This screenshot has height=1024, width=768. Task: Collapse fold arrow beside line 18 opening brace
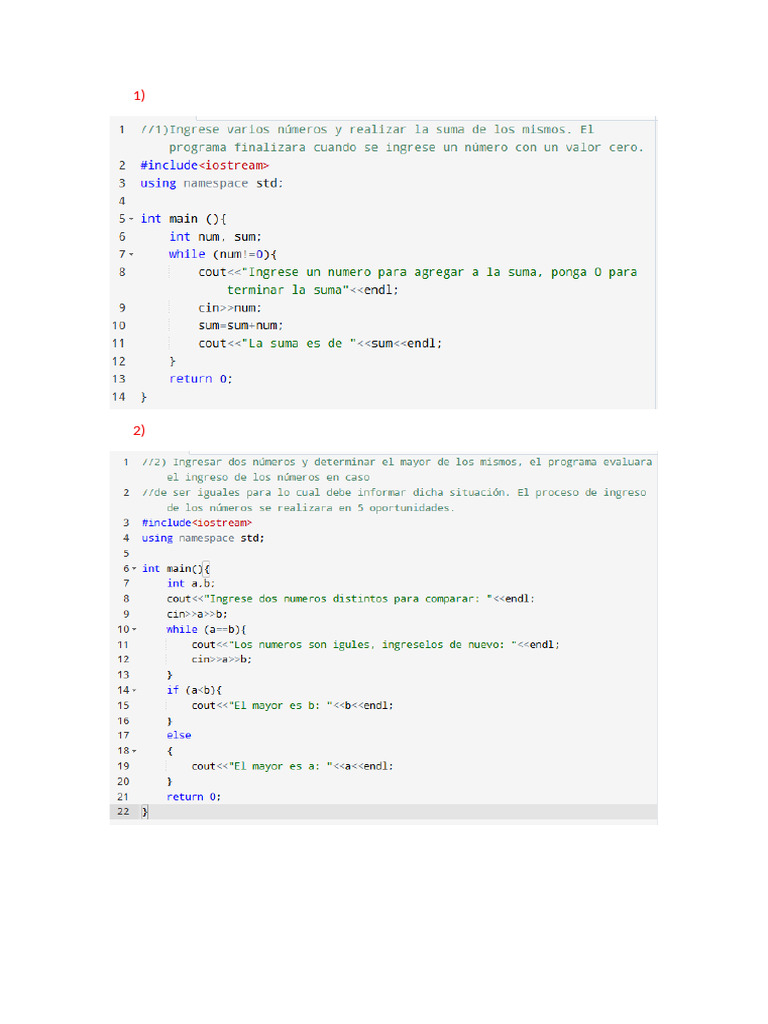coord(135,751)
